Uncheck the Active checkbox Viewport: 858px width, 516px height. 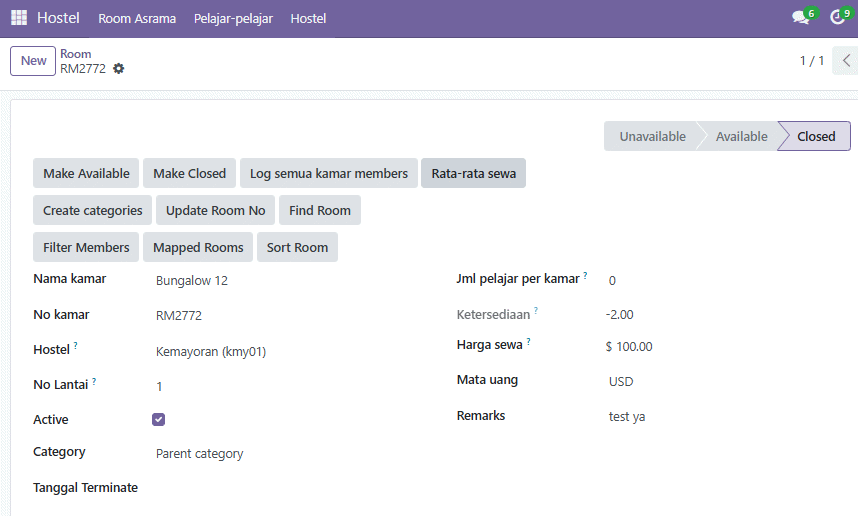point(159,420)
